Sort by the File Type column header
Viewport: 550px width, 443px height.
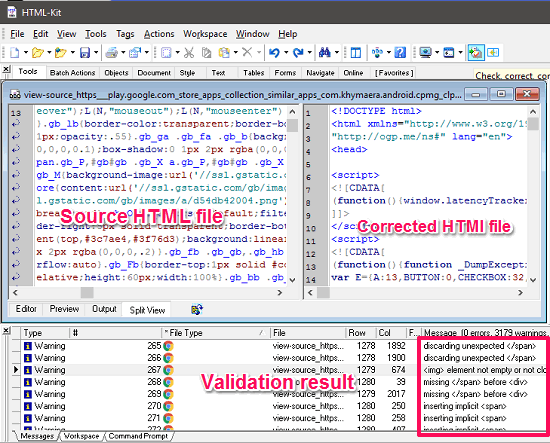point(215,333)
